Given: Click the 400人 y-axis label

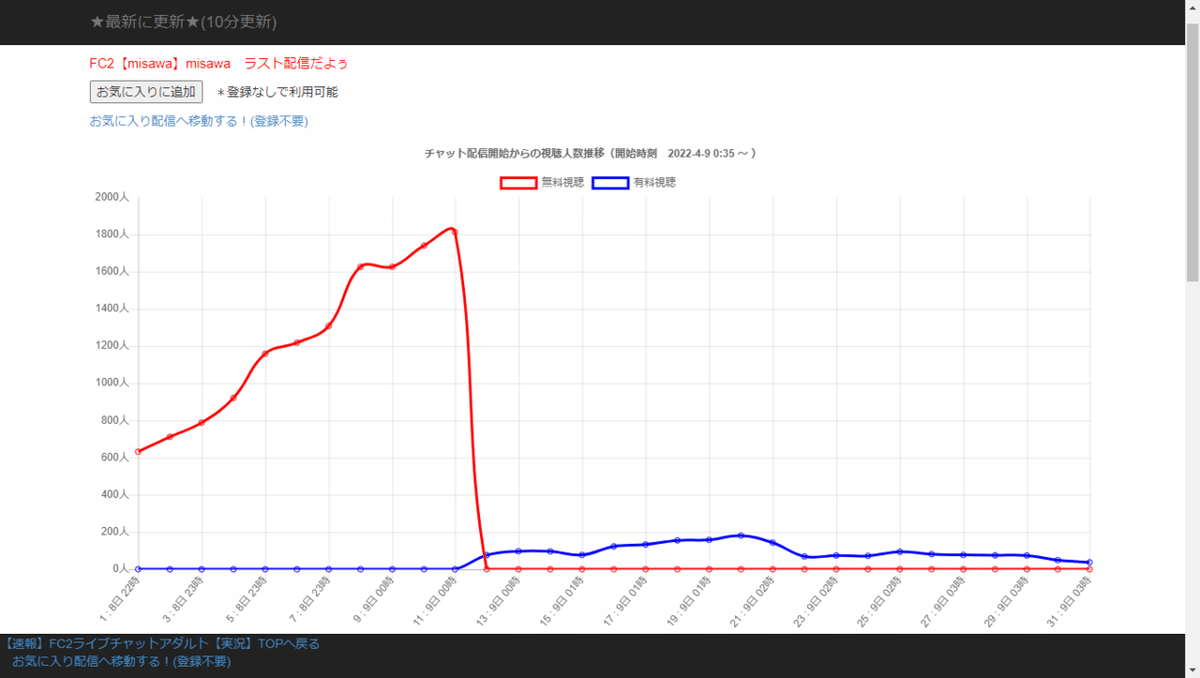Looking at the screenshot, I should point(115,495).
